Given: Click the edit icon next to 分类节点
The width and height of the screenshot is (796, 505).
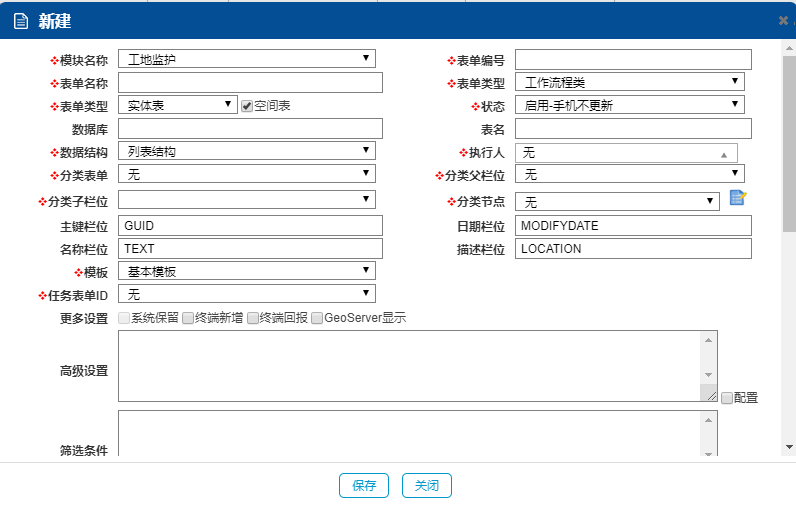Looking at the screenshot, I should 738,198.
